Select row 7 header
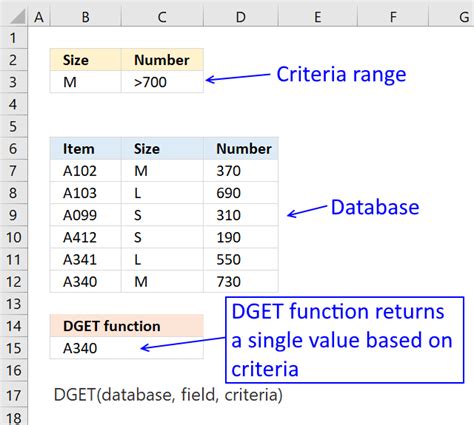Image resolution: width=474 pixels, height=425 pixels. [13, 171]
